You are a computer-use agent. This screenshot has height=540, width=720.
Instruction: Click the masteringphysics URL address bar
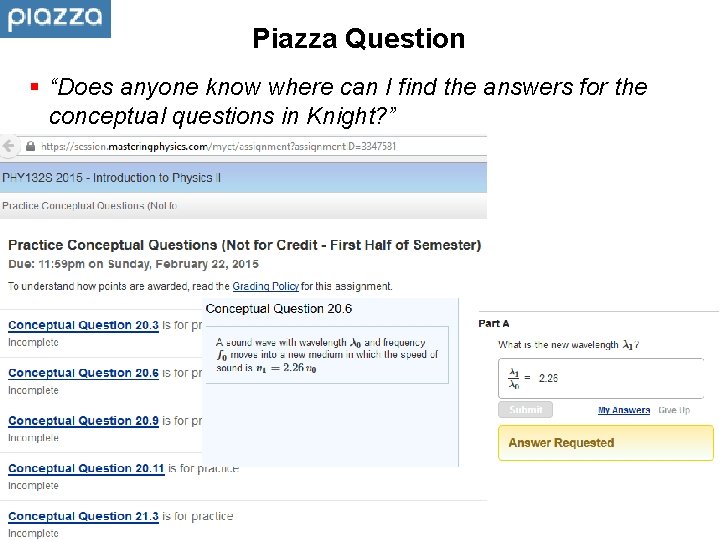click(220, 146)
